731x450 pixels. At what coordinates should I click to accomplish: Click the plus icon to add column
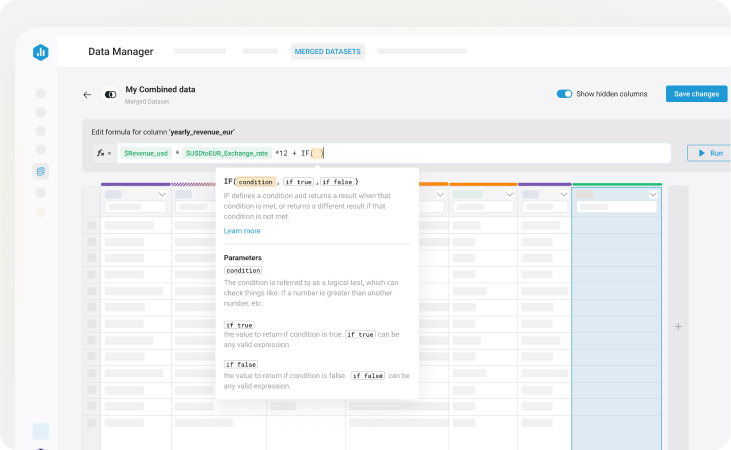pyautogui.click(x=678, y=326)
